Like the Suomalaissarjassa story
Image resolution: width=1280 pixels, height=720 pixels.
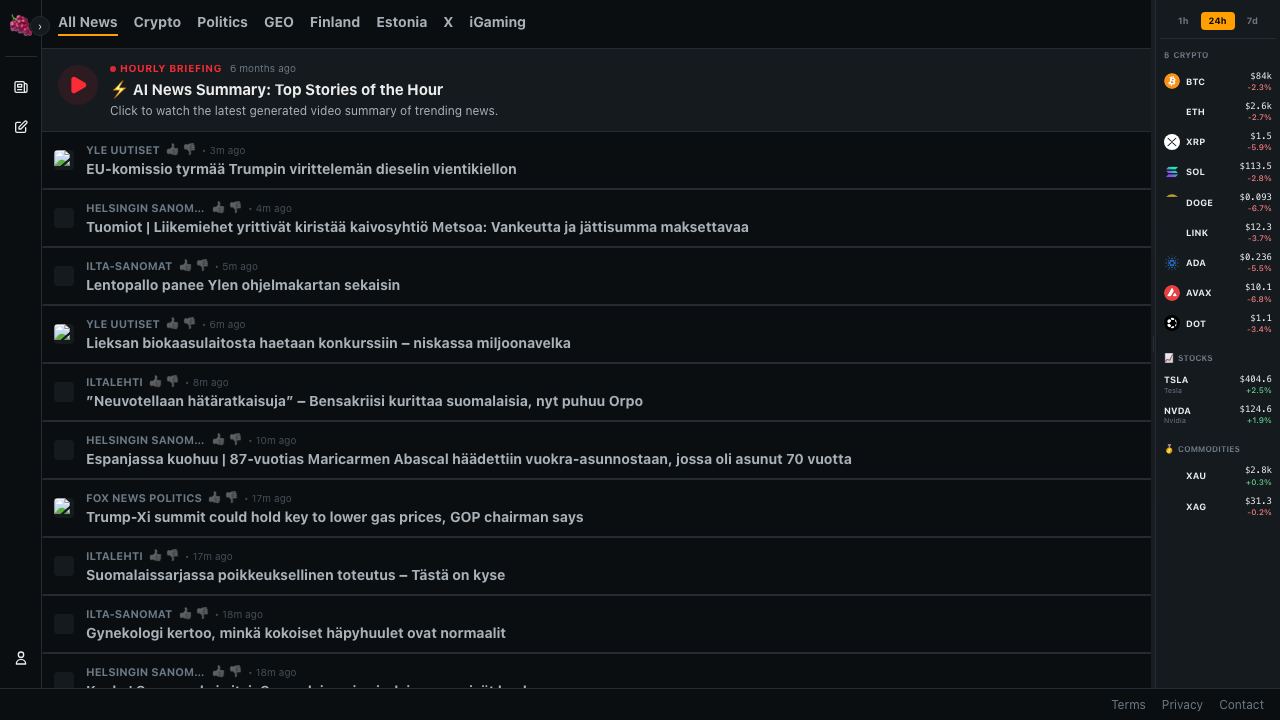(156, 556)
